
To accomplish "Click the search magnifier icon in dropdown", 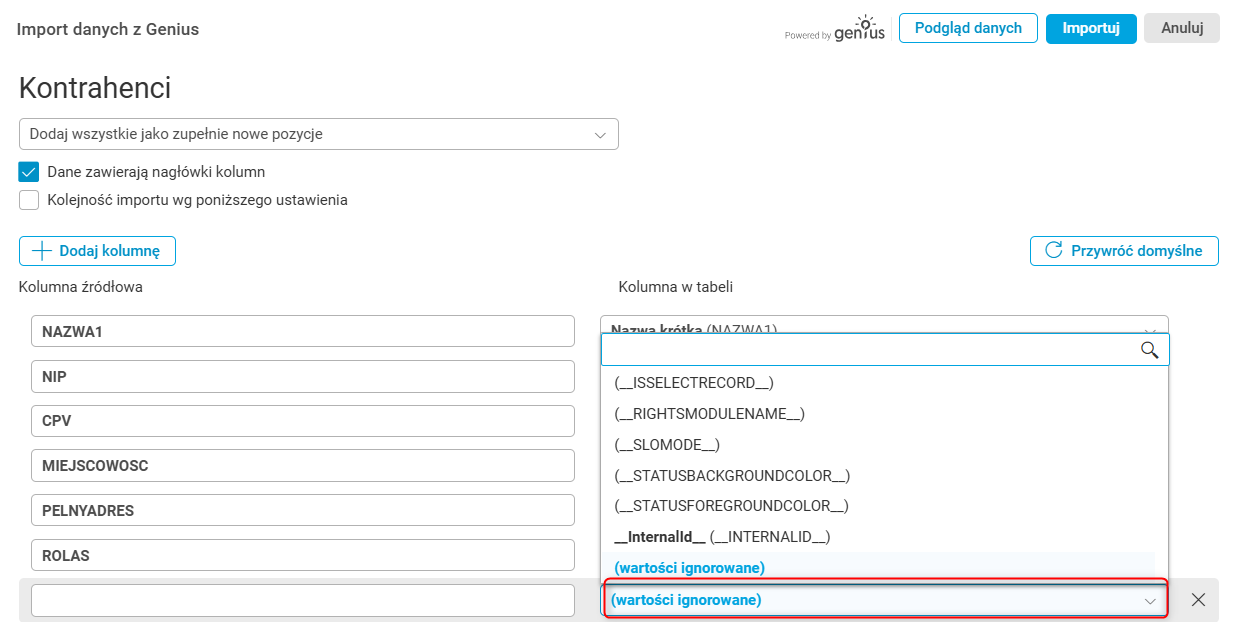I will click(x=1149, y=350).
